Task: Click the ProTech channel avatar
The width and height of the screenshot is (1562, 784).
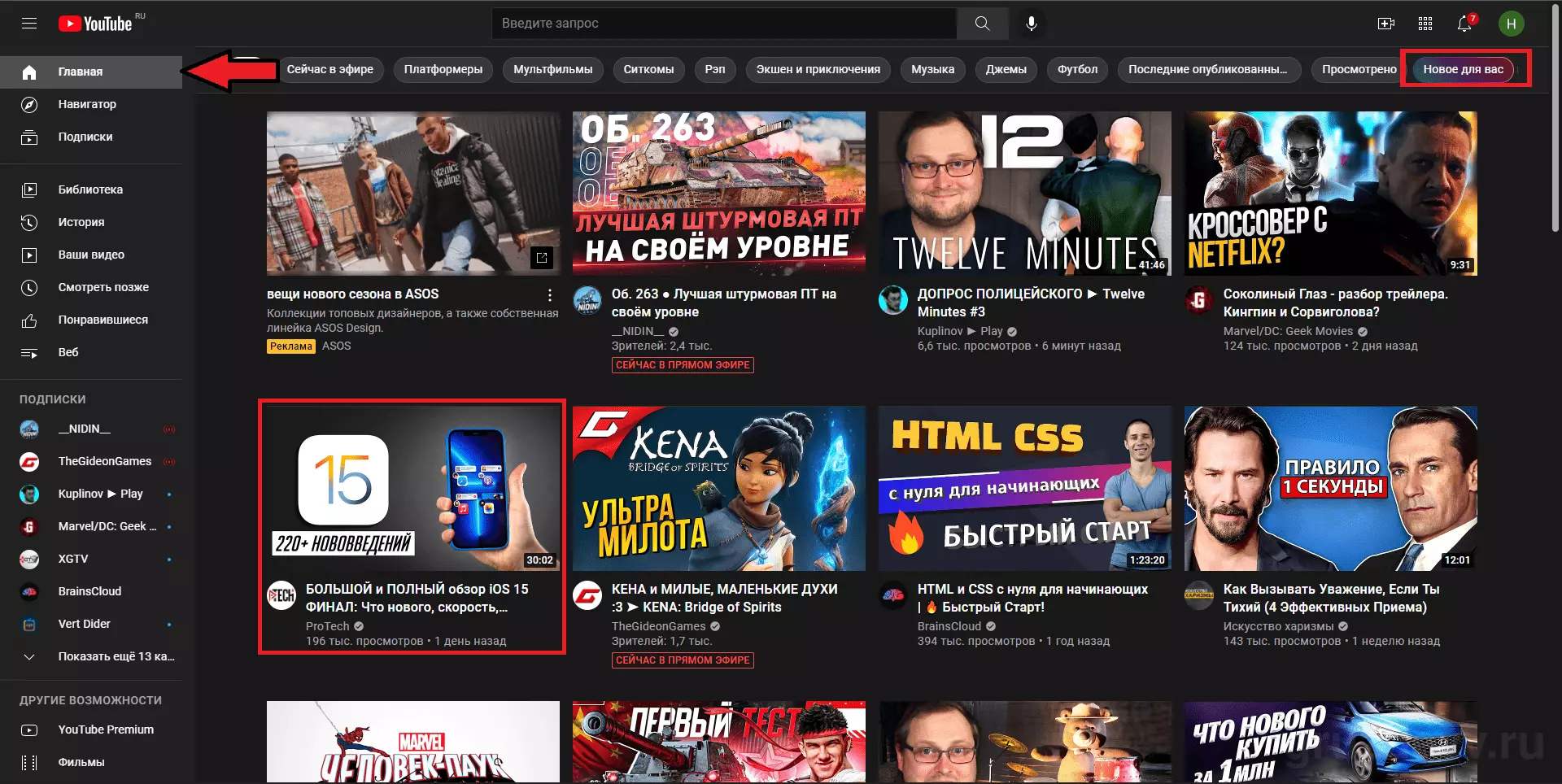Action: [x=281, y=595]
